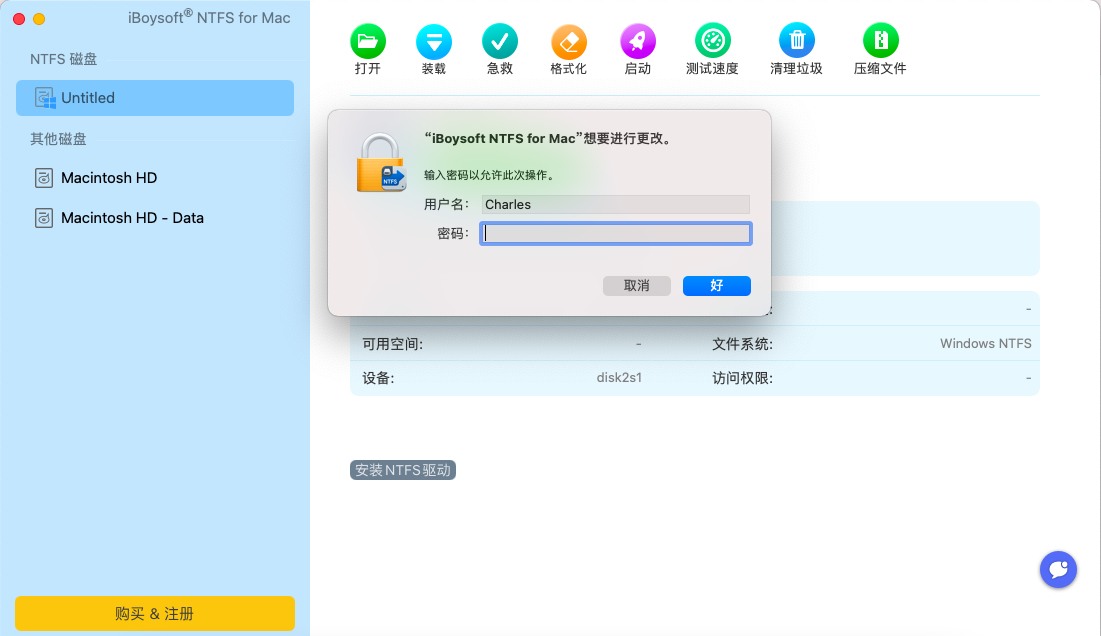Click the 装载 (Mount) toolbar icon
Image resolution: width=1101 pixels, height=636 pixels.
(x=434, y=40)
